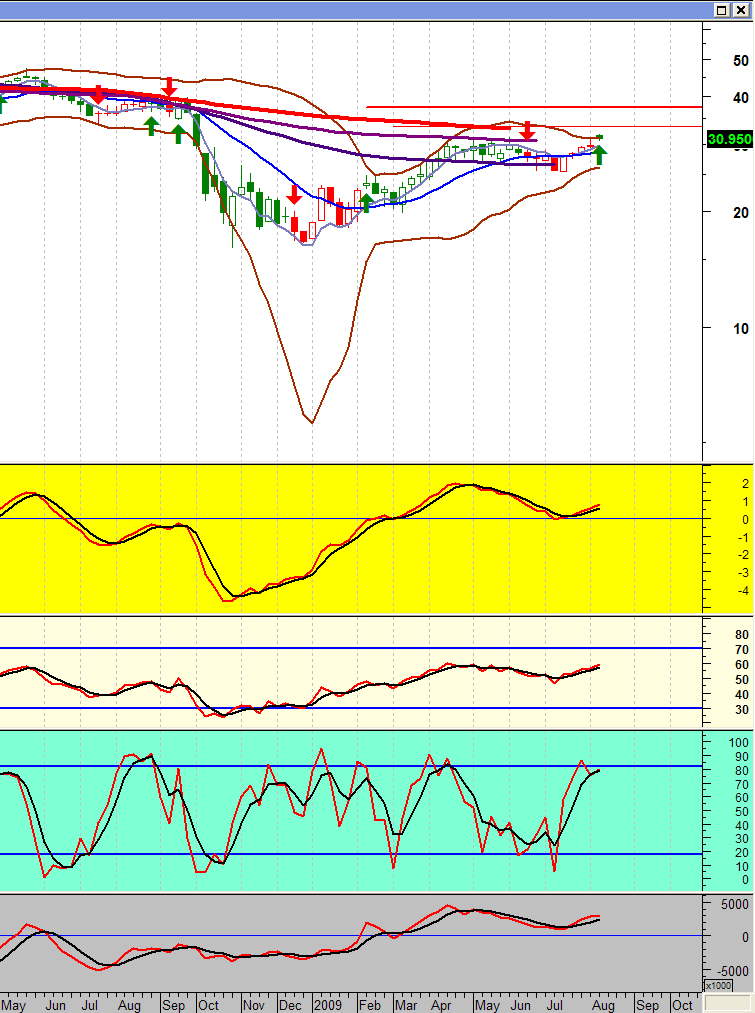
Task: Click the -4 value on yellow panel axis
Action: [x=743, y=590]
